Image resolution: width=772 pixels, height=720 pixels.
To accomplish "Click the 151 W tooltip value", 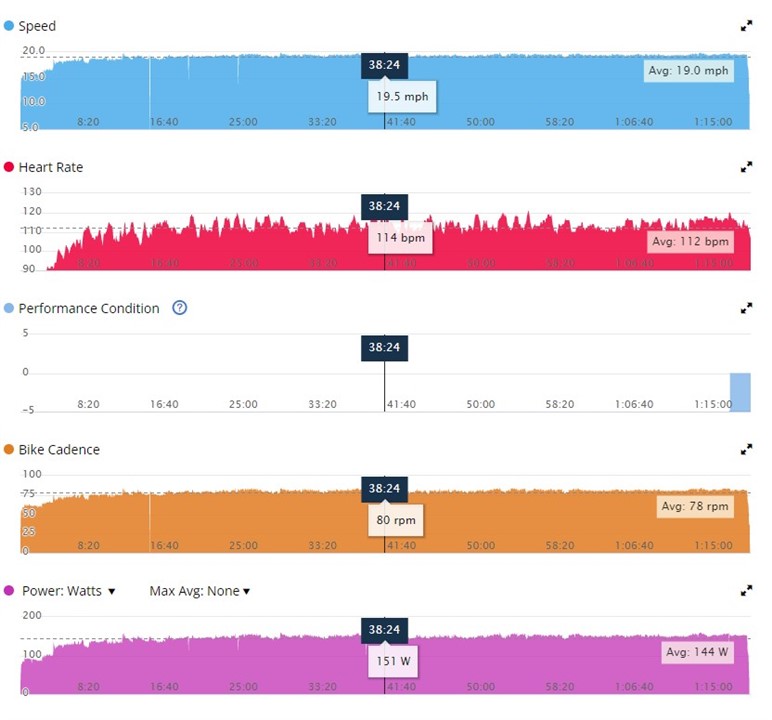I will (393, 661).
